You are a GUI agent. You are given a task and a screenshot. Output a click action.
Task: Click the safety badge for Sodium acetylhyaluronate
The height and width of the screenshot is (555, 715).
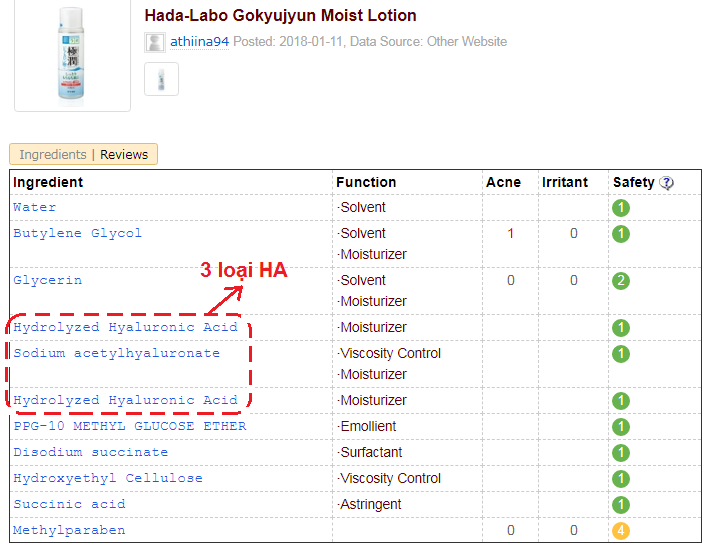tap(621, 354)
